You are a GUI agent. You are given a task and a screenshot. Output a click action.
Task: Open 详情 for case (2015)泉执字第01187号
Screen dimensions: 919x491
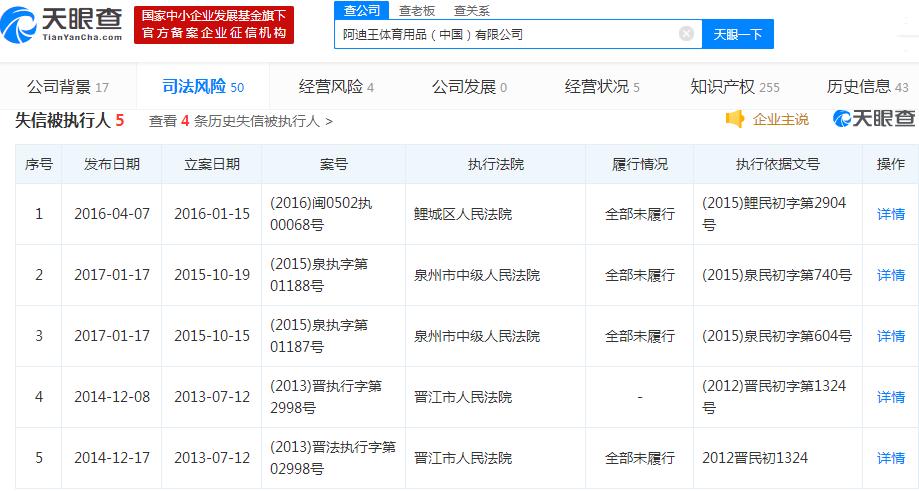pos(890,336)
